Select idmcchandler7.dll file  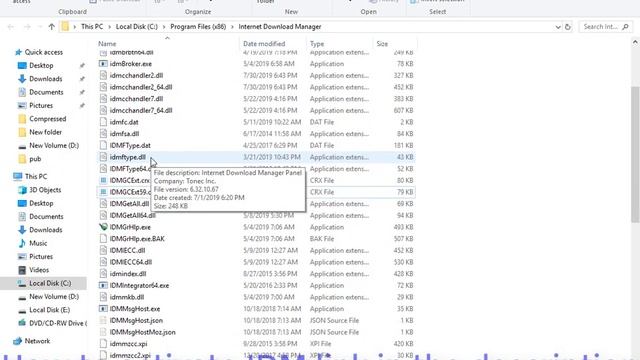click(x=136, y=99)
